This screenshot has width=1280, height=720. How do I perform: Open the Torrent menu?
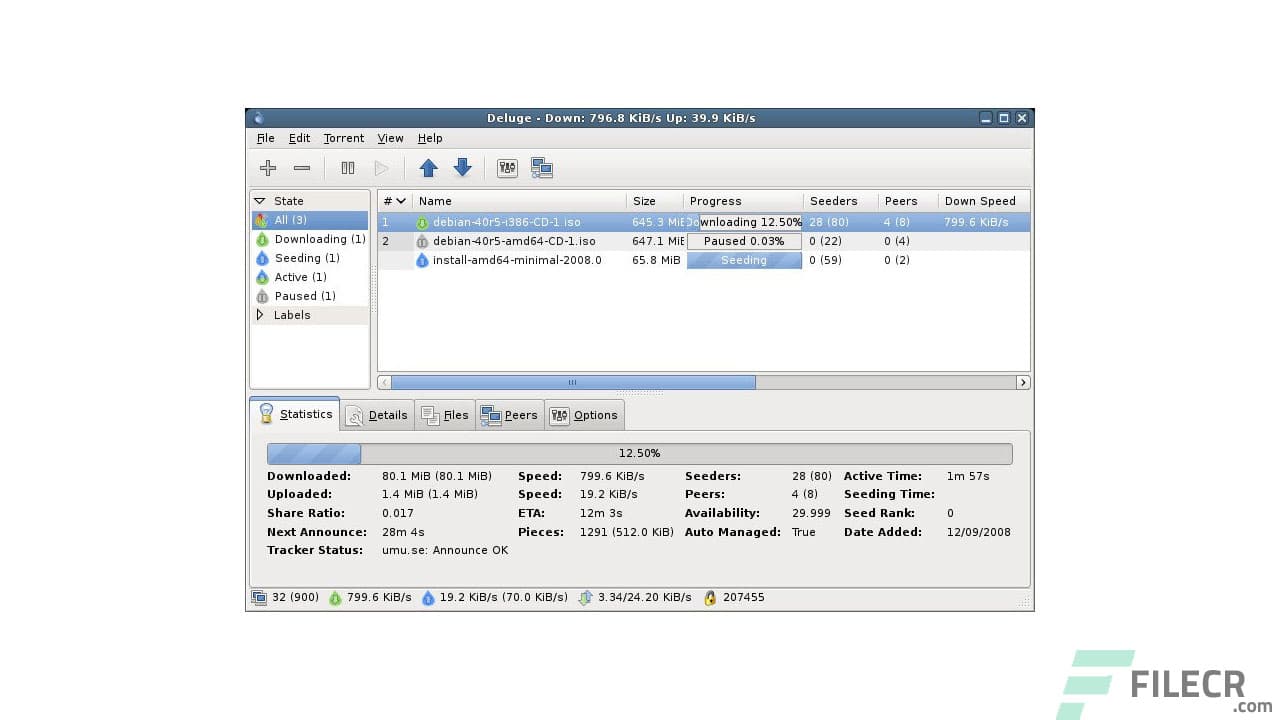[x=343, y=138]
